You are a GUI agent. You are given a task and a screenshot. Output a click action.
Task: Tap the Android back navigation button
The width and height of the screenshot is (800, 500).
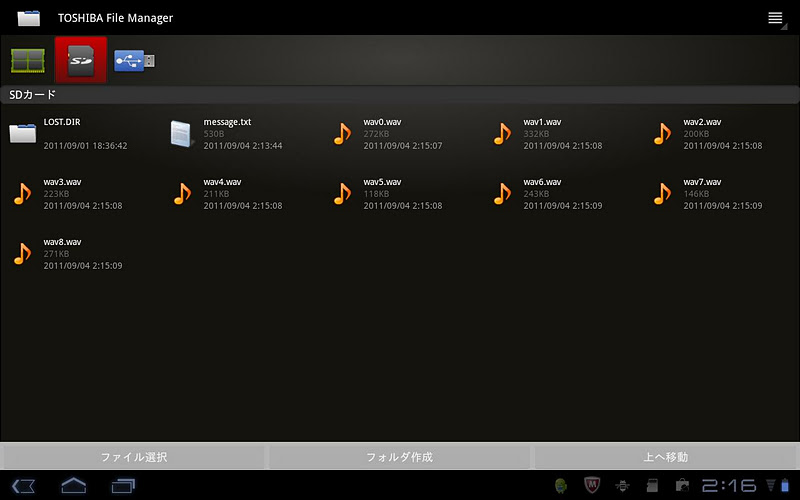pos(23,486)
